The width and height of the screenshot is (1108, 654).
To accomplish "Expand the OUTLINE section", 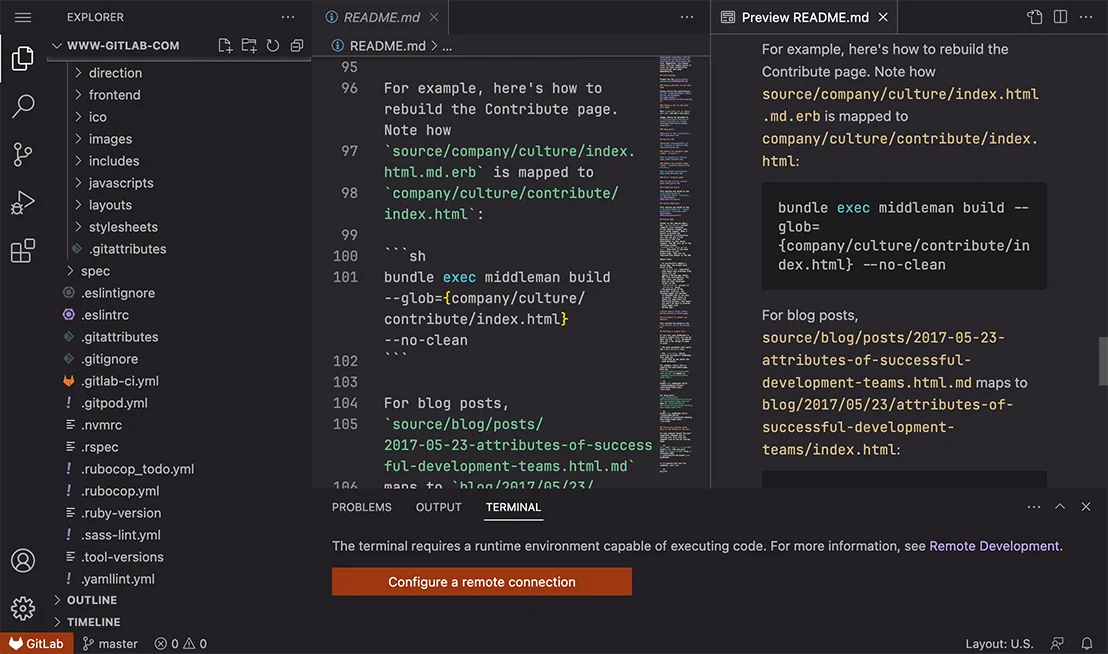I will pyautogui.click(x=91, y=600).
